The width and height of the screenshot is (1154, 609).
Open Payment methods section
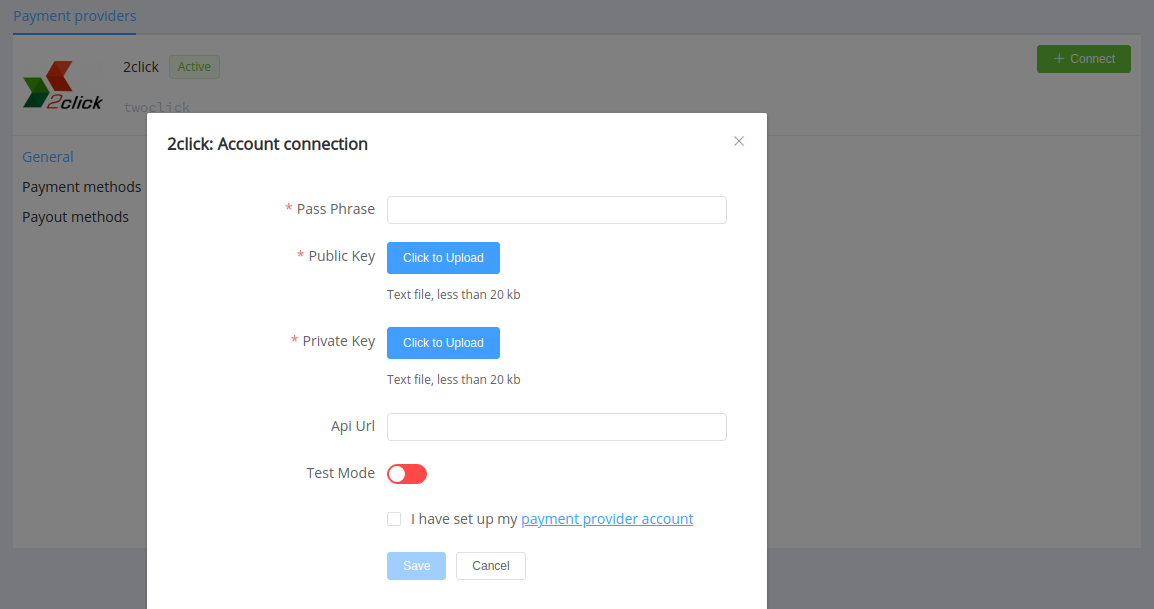[x=82, y=187]
